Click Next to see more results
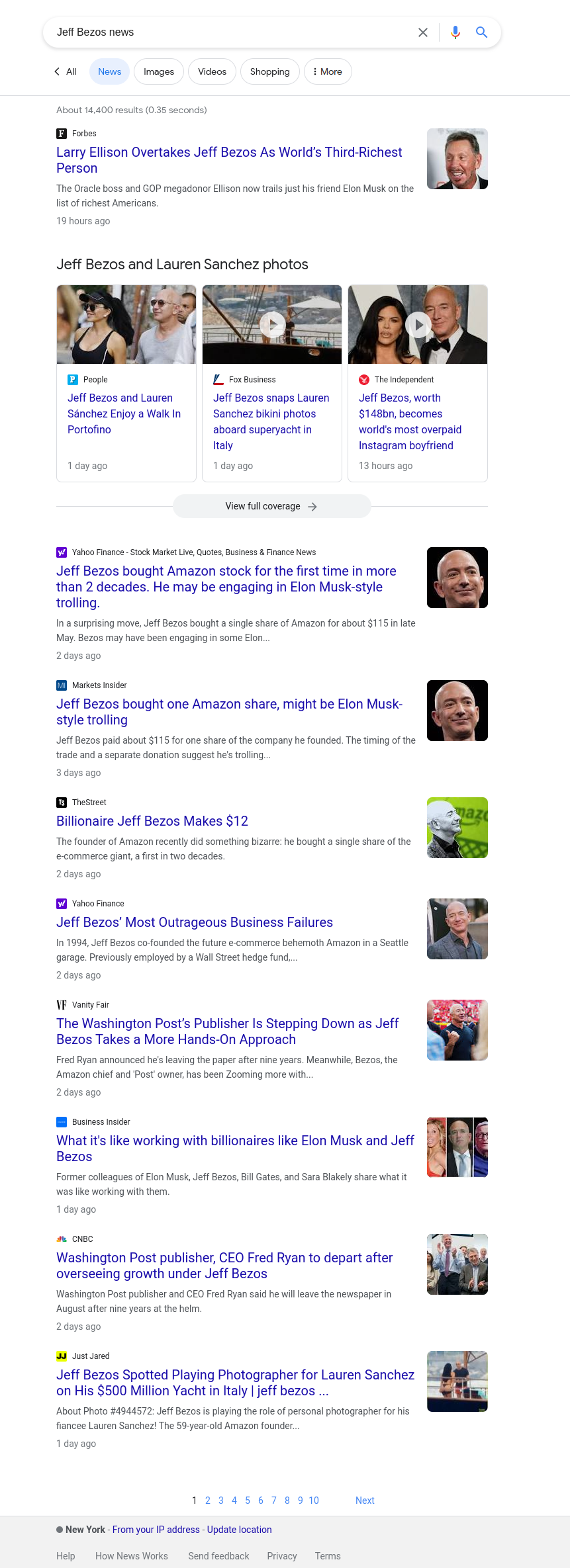Image resolution: width=570 pixels, height=1568 pixels. (x=365, y=1501)
